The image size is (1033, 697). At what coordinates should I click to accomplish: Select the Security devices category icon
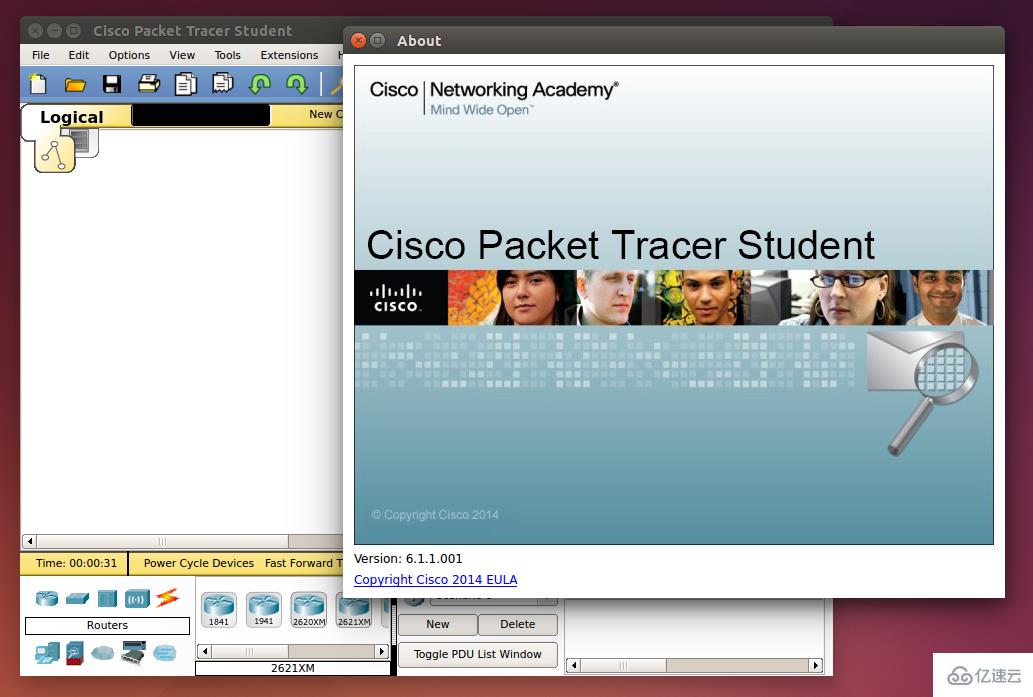[75, 653]
